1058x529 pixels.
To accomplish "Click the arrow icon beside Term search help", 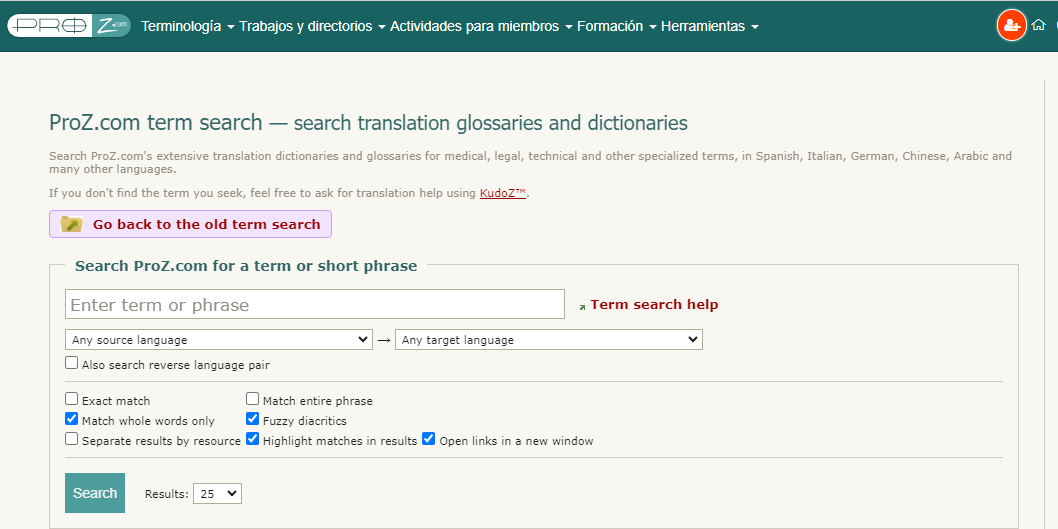I will pos(582,306).
